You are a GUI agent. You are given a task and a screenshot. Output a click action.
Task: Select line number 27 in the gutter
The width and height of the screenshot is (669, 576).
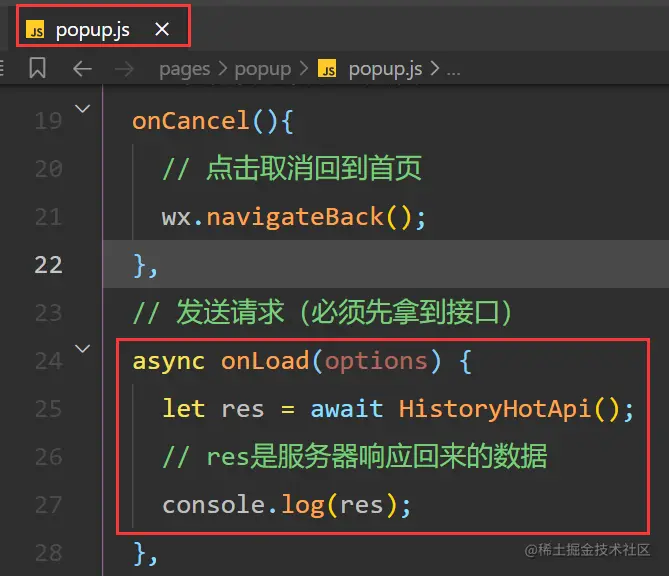pyautogui.click(x=49, y=505)
